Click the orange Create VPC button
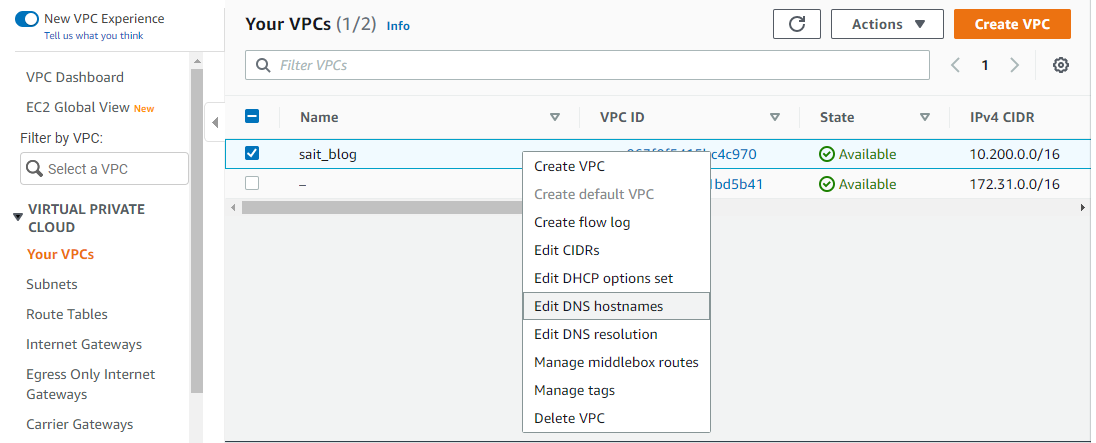Image resolution: width=1096 pixels, height=443 pixels. [x=1012, y=24]
